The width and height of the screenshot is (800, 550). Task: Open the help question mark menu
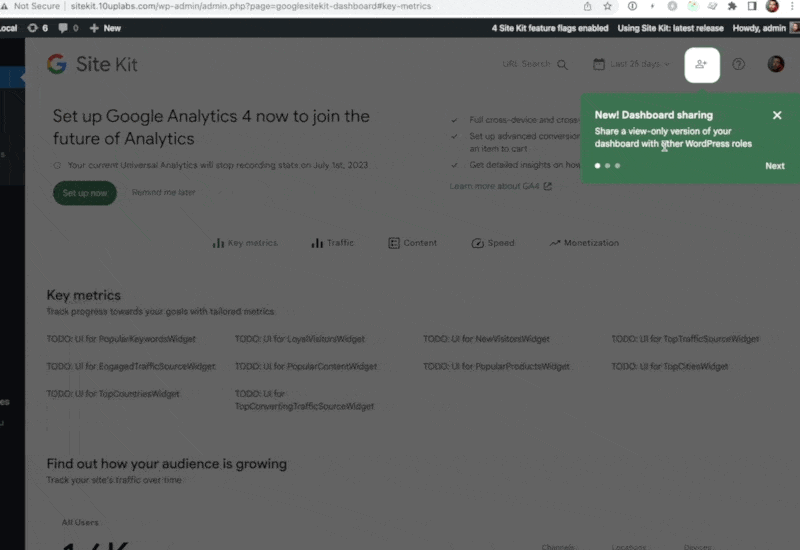click(738, 64)
